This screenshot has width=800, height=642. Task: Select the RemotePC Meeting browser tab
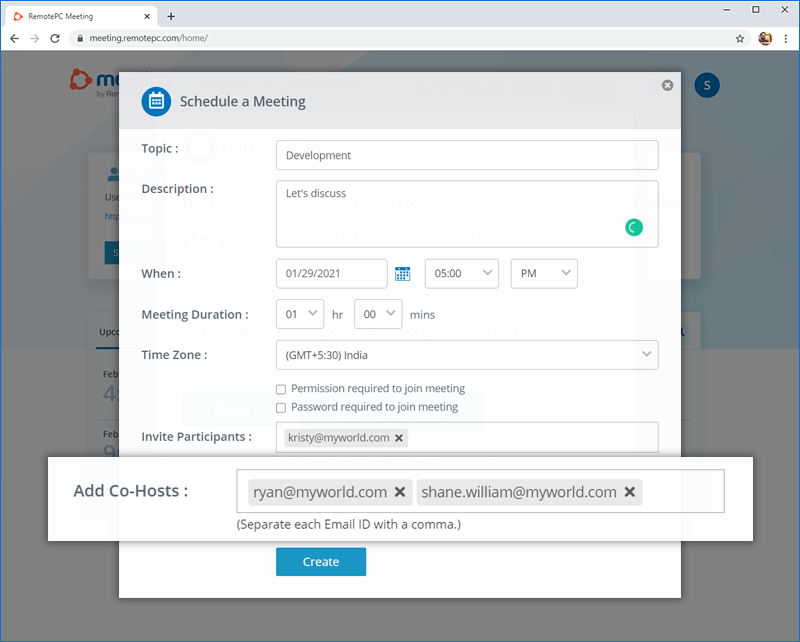click(x=79, y=16)
